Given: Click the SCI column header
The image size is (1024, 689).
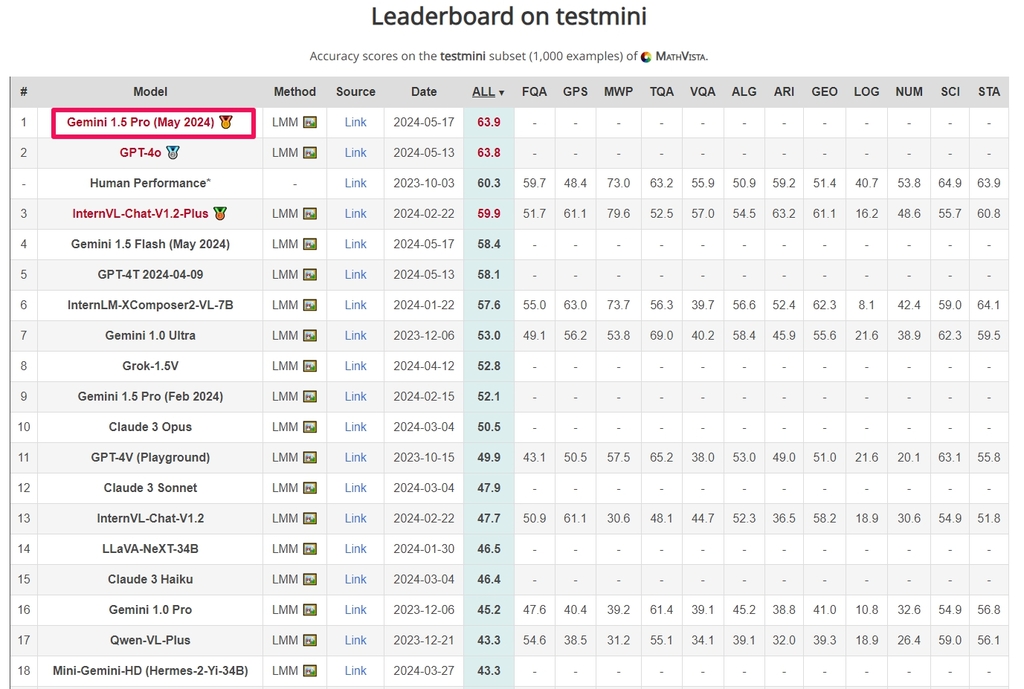Looking at the screenshot, I should 950,91.
